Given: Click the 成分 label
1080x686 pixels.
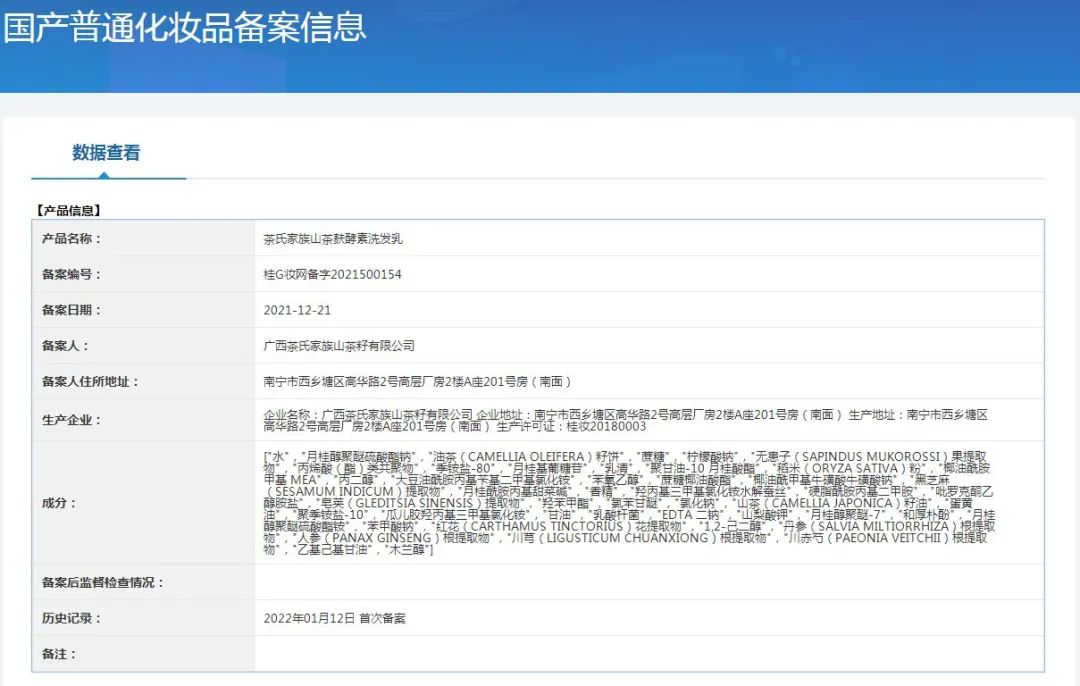Looking at the screenshot, I should [59, 503].
